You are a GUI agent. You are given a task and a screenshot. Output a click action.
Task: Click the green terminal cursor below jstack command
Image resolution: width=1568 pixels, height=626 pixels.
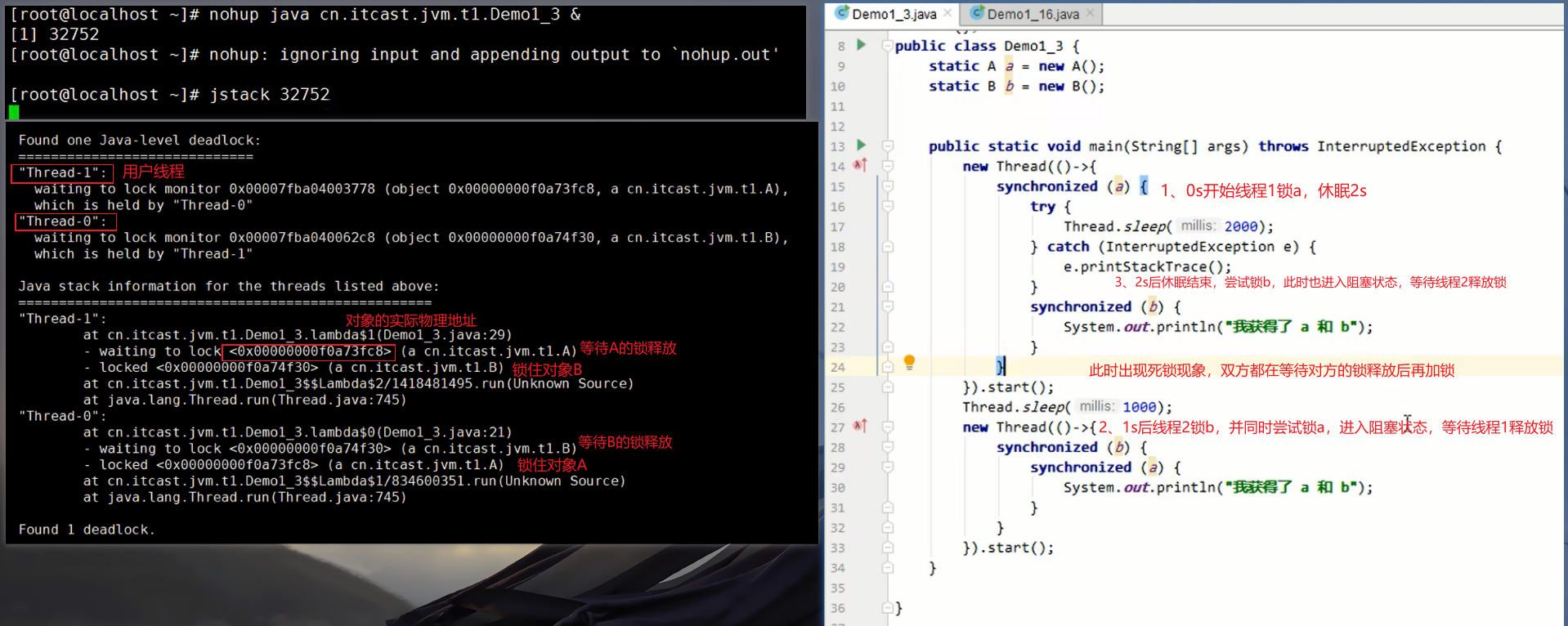14,112
